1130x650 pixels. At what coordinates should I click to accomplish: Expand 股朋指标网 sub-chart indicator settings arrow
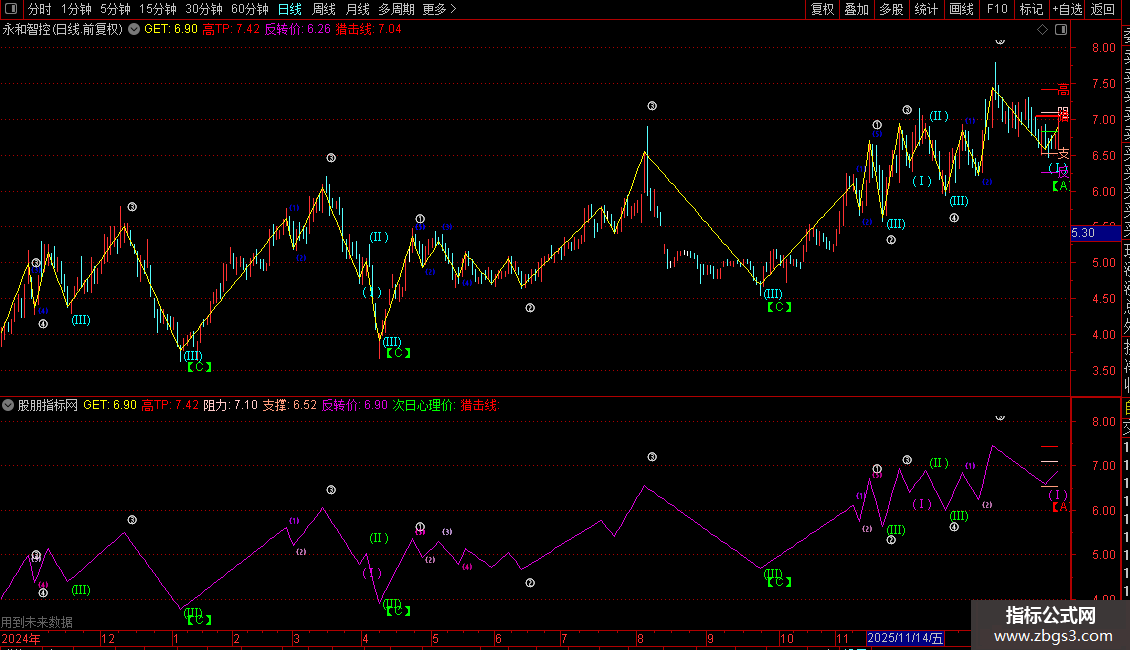8,405
